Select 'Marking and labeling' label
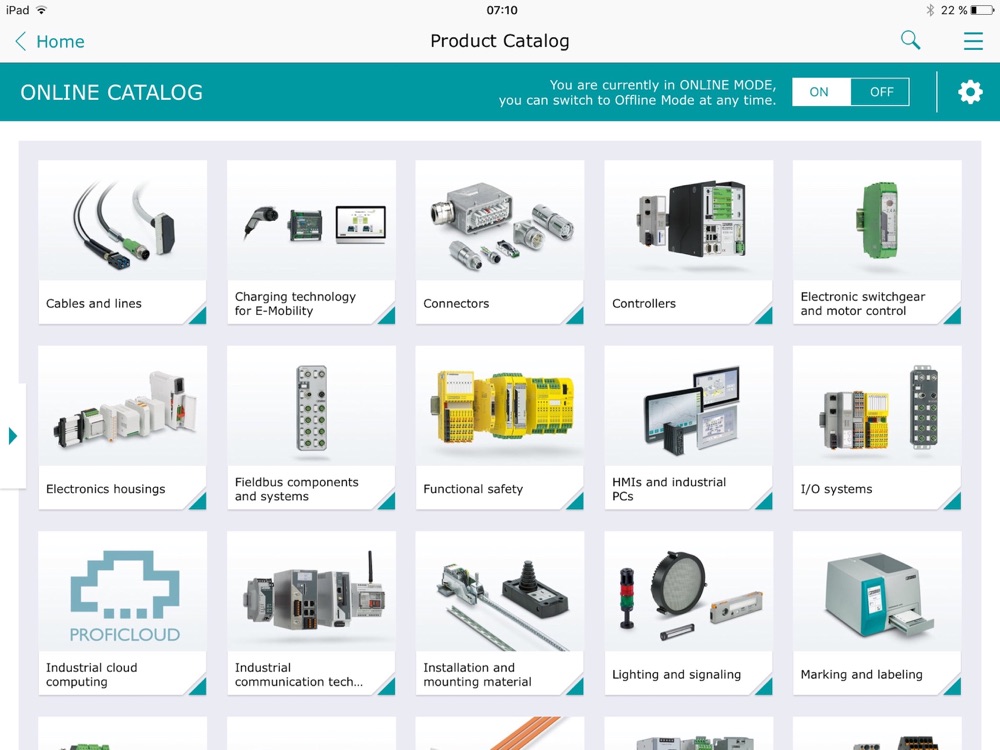 (861, 675)
